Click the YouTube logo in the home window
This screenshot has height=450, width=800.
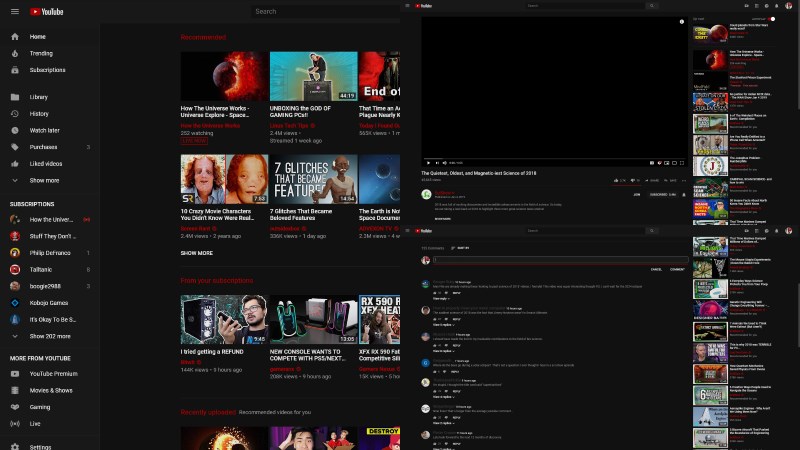click(x=46, y=11)
